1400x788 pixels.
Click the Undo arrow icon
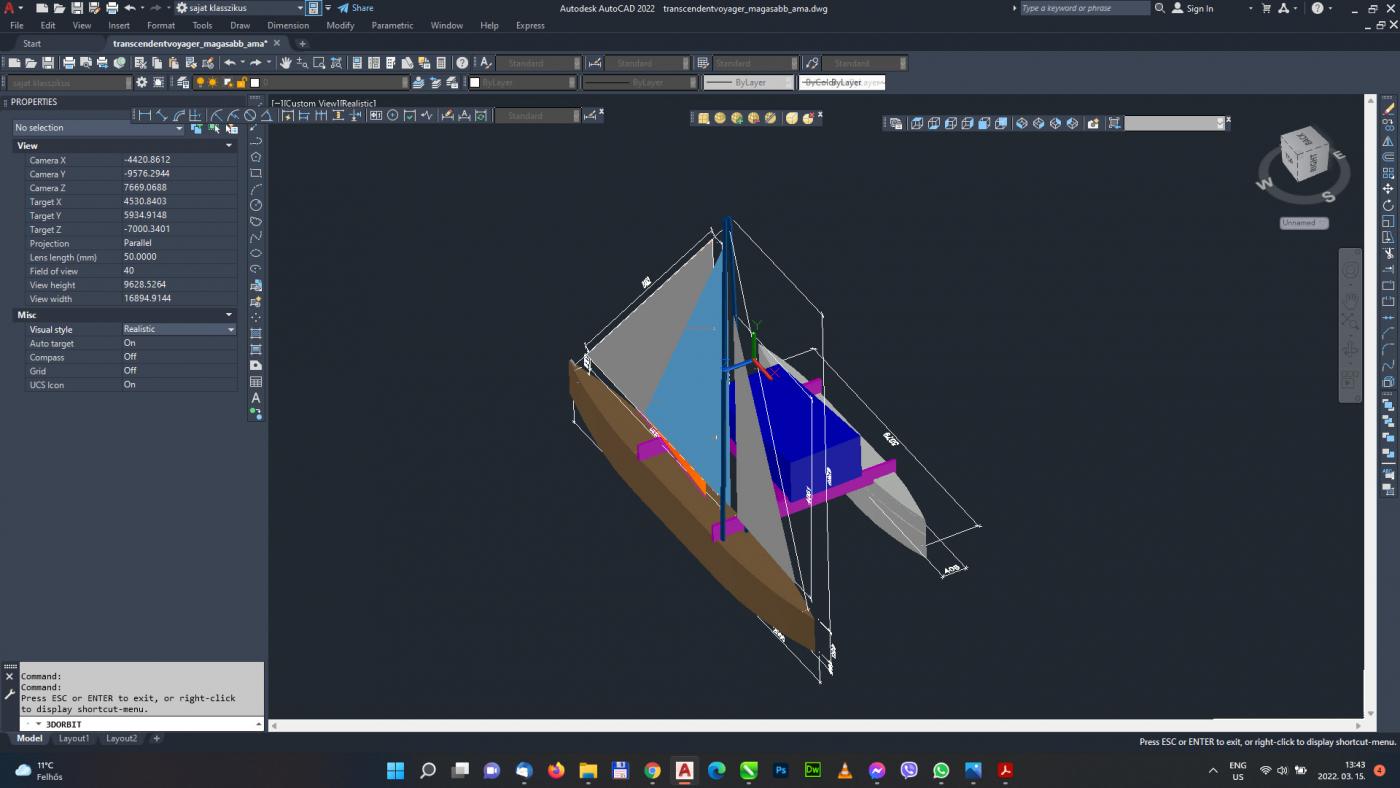coord(229,63)
